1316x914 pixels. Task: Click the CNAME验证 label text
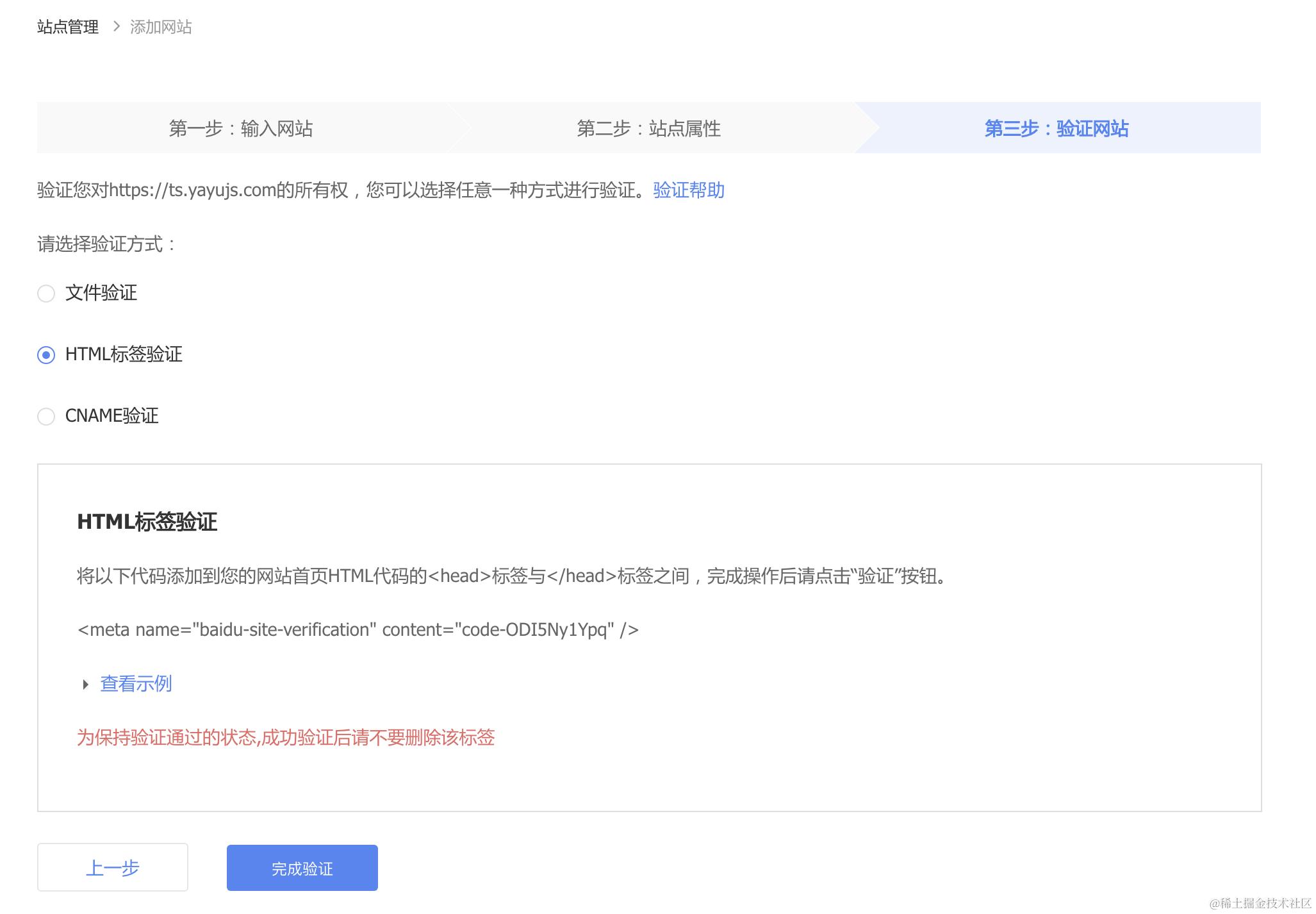[x=112, y=416]
